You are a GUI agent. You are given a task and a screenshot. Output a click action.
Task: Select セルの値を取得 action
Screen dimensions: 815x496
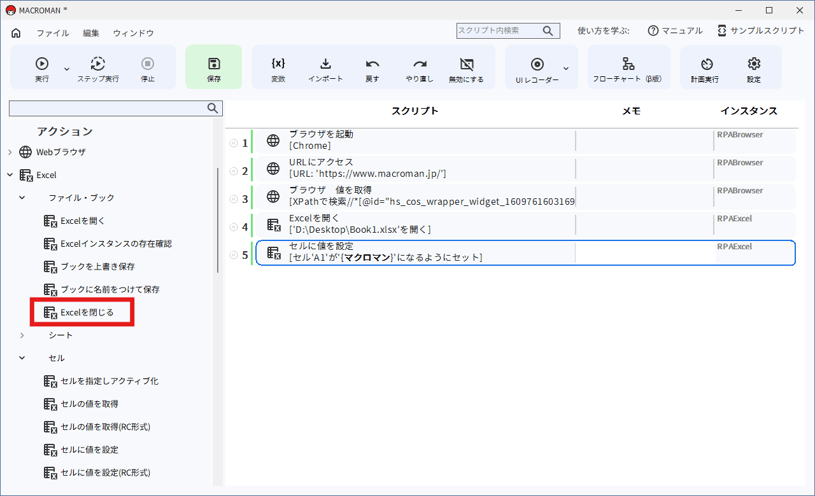81,403
